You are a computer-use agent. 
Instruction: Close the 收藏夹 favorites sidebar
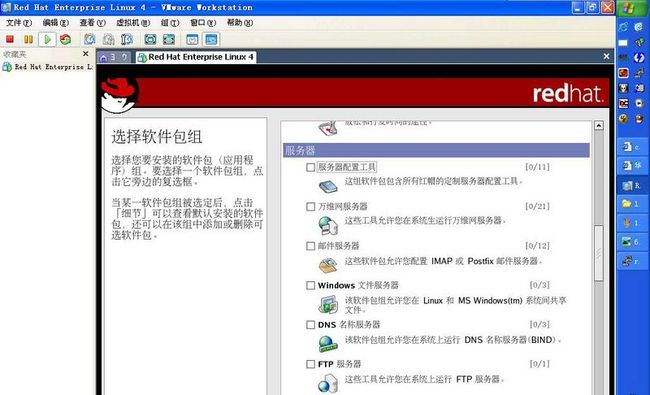tap(85, 54)
